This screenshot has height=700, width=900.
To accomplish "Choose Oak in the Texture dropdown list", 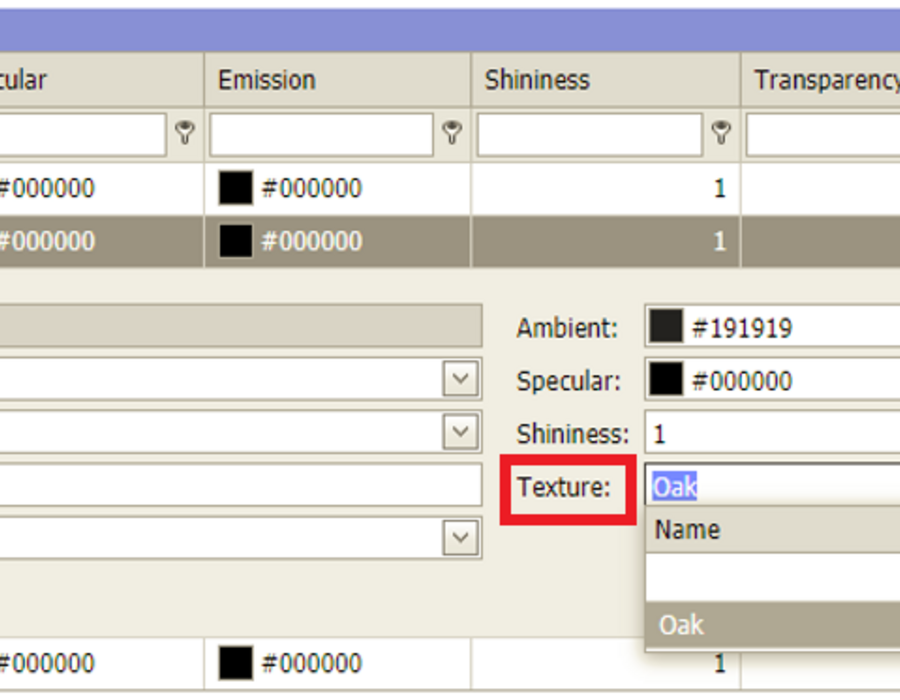I will point(773,625).
